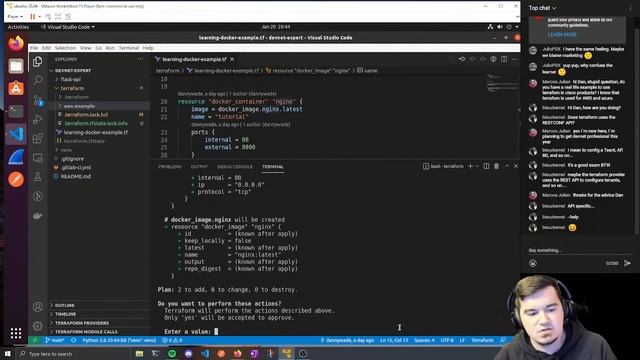Image resolution: width=640 pixels, height=360 pixels.
Task: Collapse the terraform folder
Action: 72,88
